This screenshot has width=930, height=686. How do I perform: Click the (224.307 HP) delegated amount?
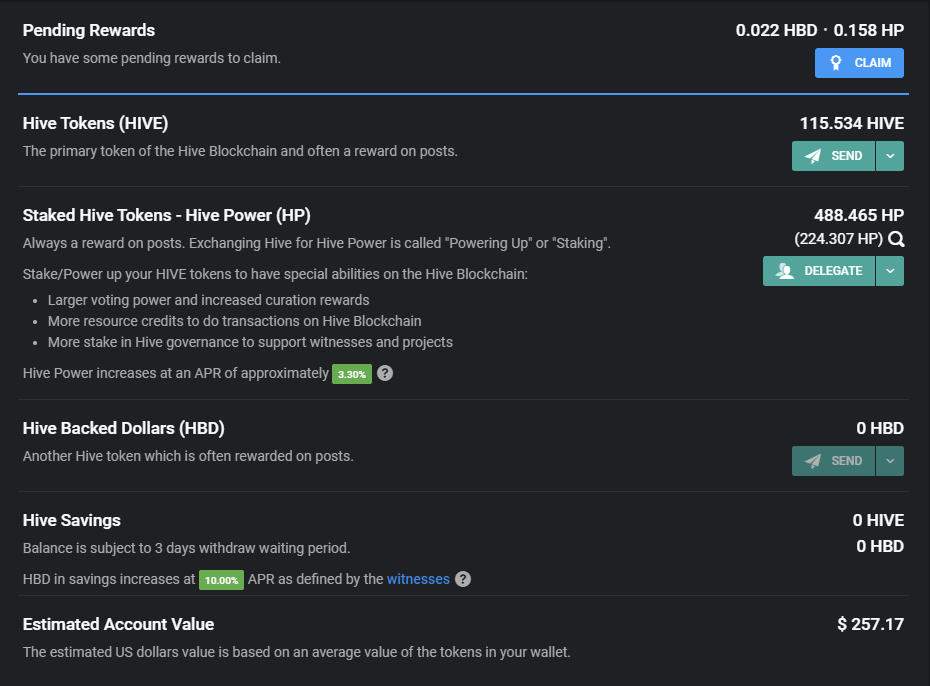click(x=839, y=239)
